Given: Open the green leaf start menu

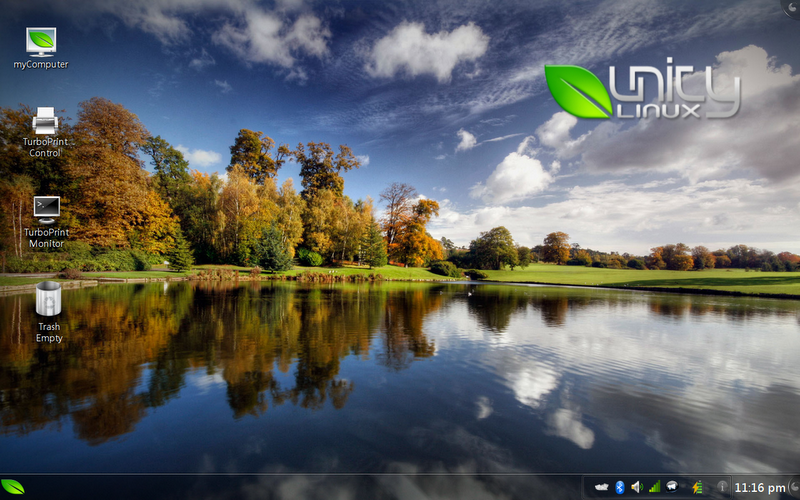Looking at the screenshot, I should (x=13, y=487).
